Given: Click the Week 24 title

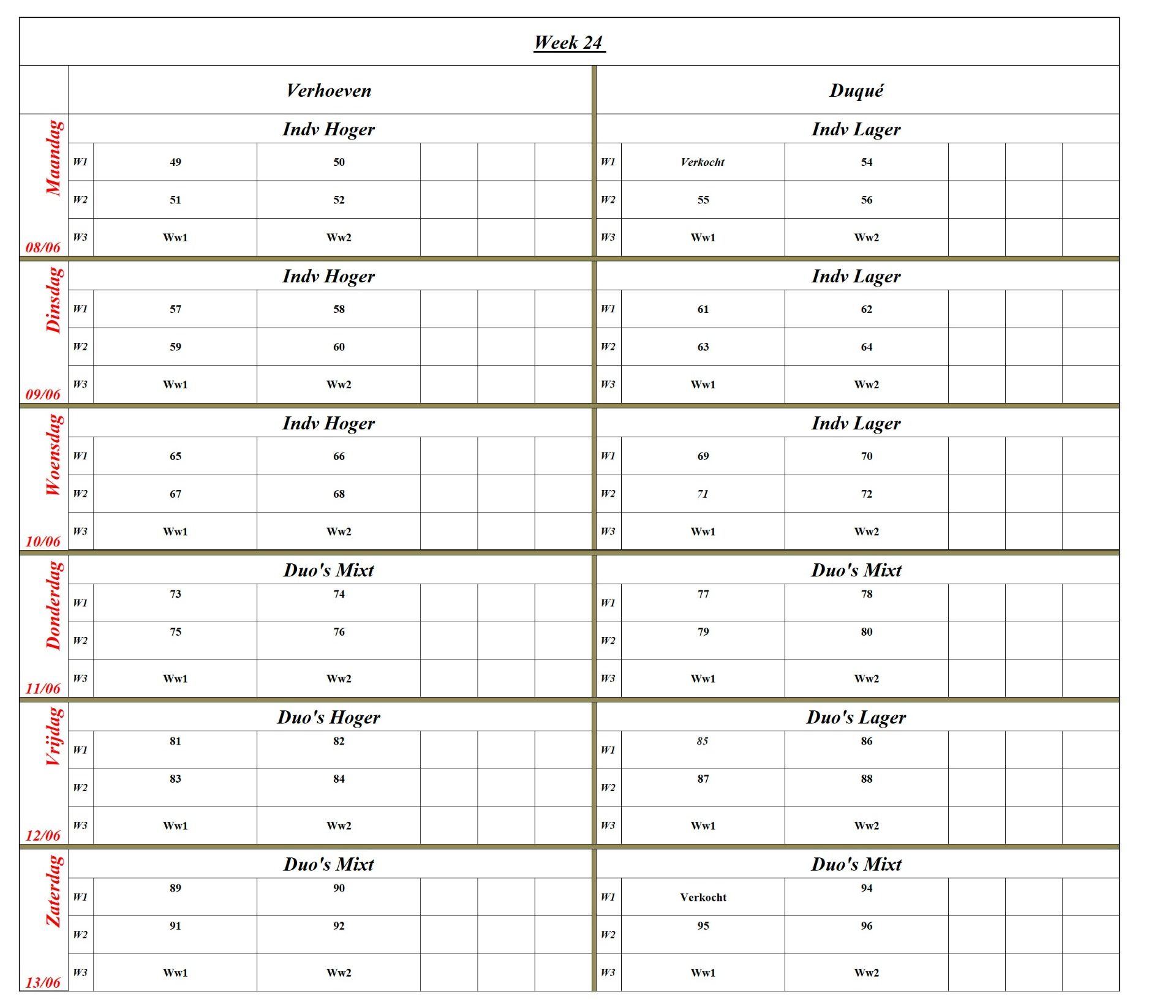Looking at the screenshot, I should click(x=569, y=43).
